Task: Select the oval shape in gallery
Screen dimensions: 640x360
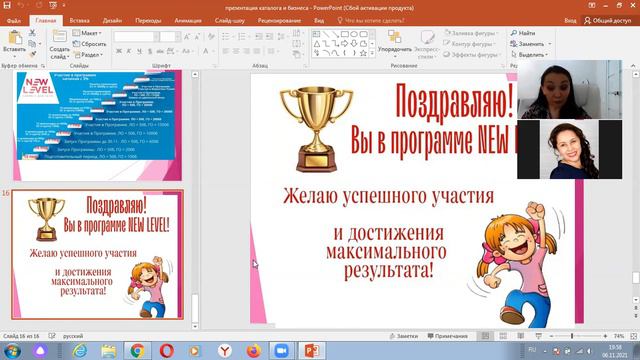Action: 354,34
